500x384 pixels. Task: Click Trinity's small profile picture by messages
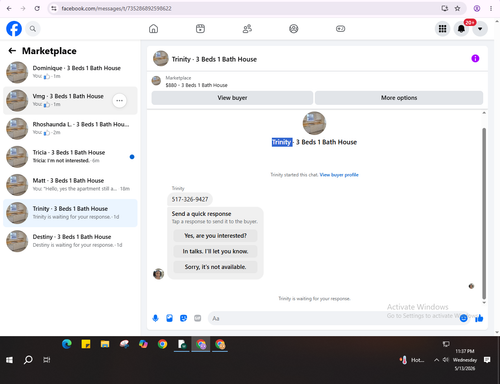point(158,274)
